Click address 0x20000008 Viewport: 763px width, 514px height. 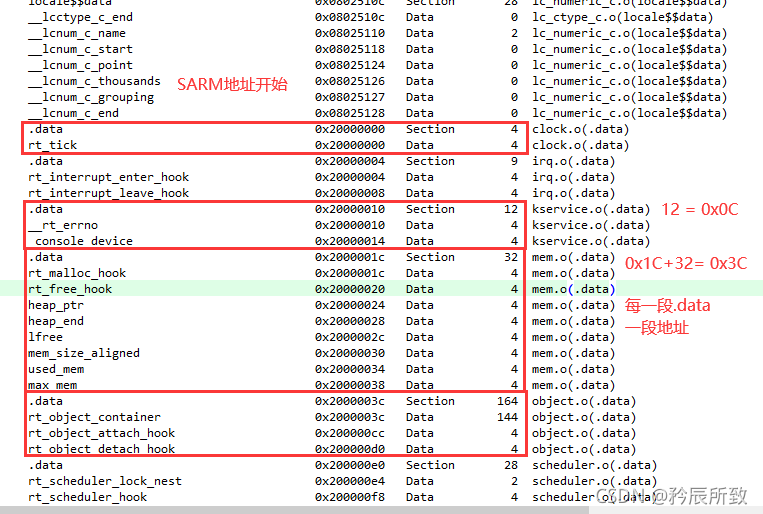(x=350, y=193)
